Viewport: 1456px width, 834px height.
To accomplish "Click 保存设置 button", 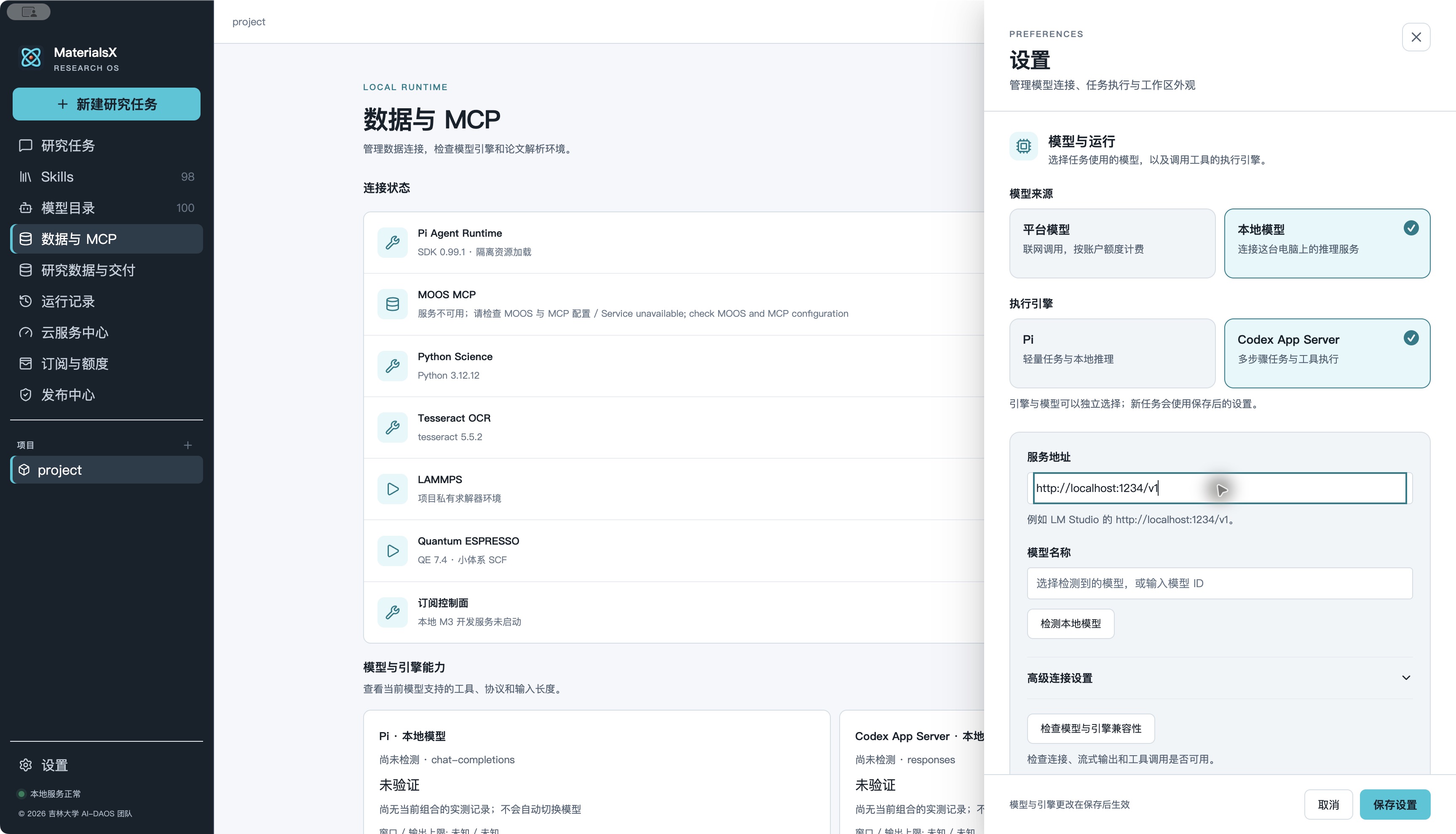I will [x=1395, y=804].
